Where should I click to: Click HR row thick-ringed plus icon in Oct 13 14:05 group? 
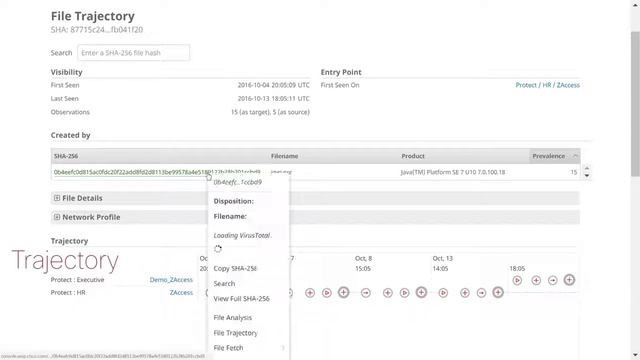[498, 292]
